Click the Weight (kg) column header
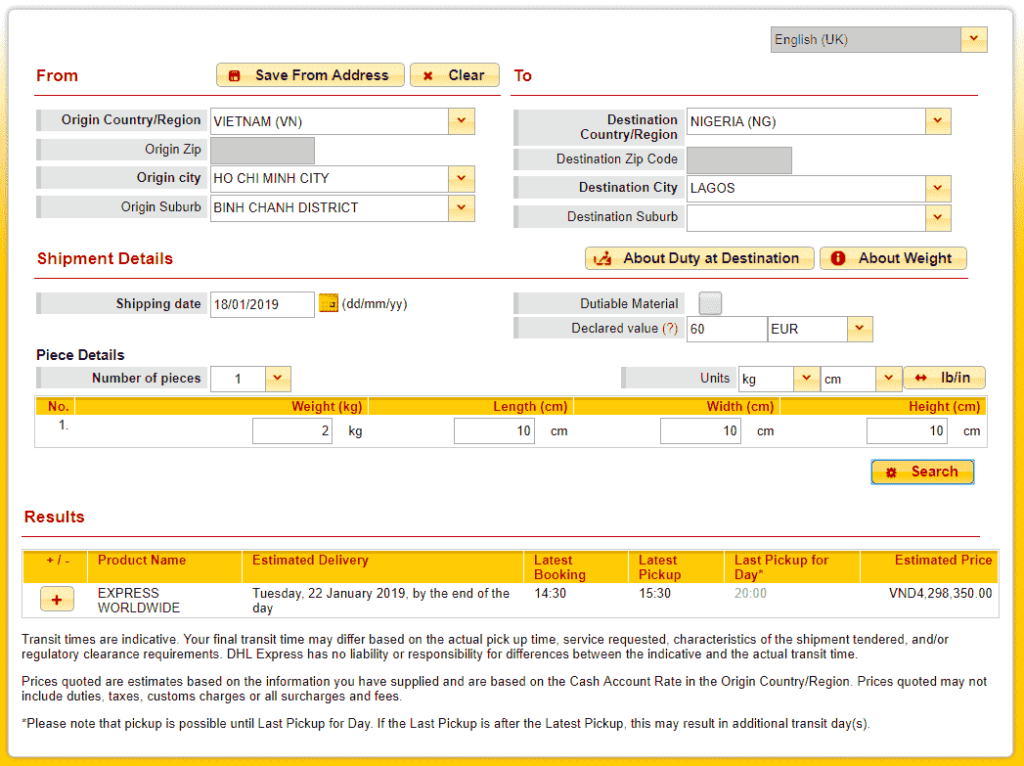 (327, 406)
